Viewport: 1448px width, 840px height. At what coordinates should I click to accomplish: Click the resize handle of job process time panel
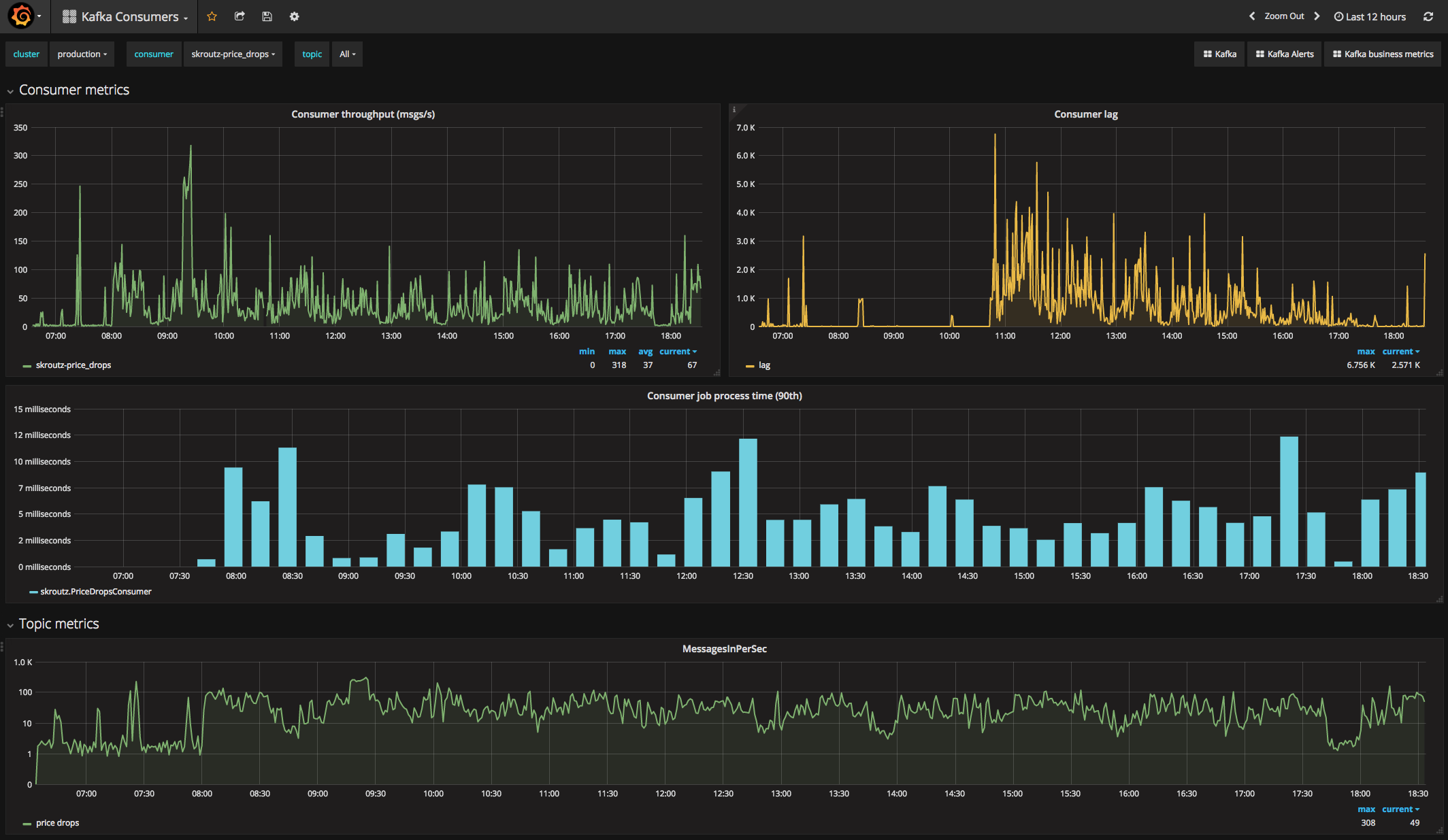(x=1439, y=599)
